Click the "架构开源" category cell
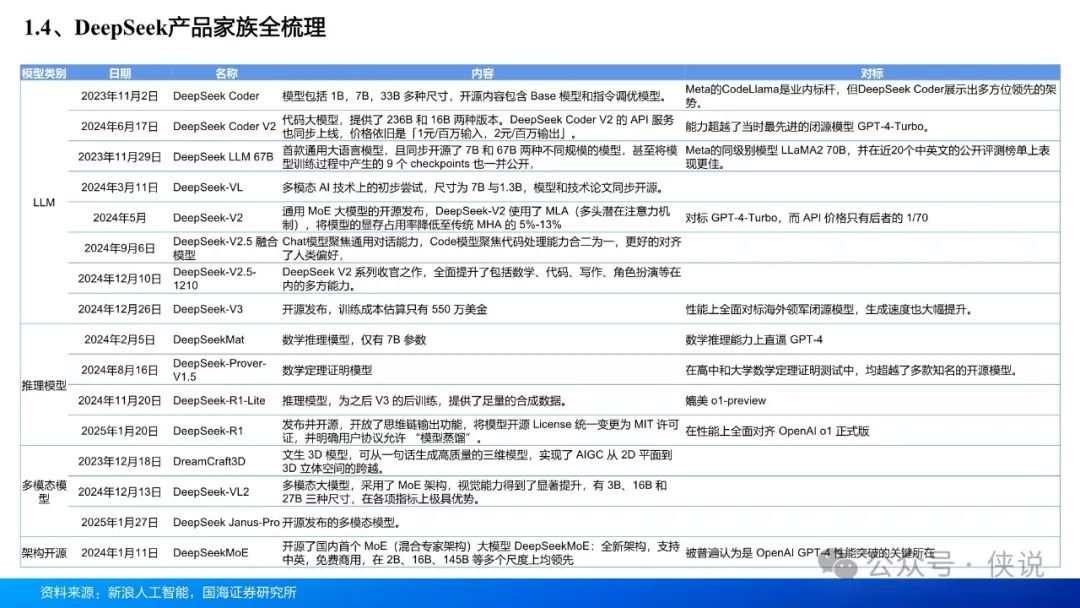Screen dimensions: 1080x608 click(x=44, y=553)
